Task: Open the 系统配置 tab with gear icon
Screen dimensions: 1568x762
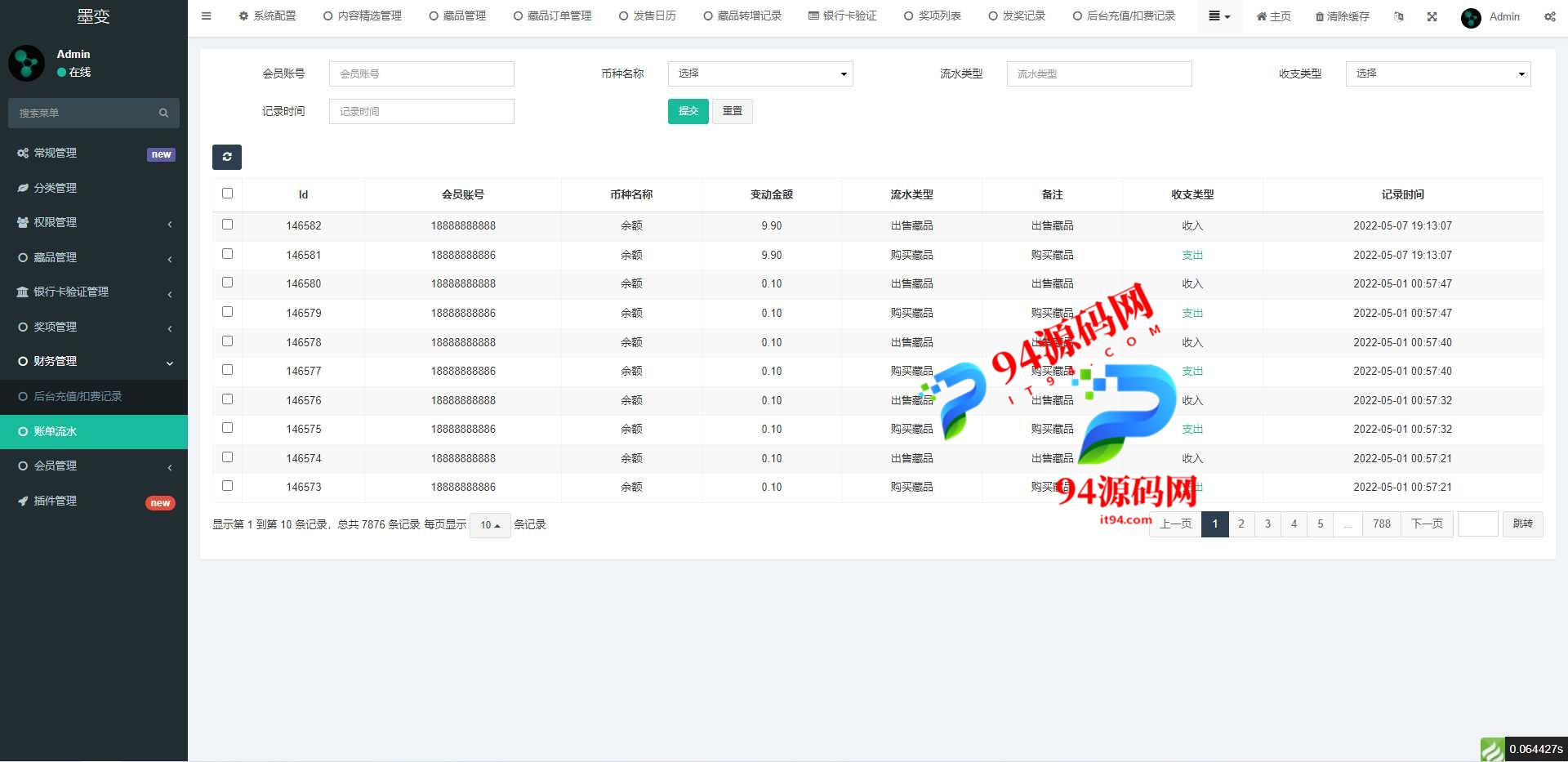Action: pos(267,16)
